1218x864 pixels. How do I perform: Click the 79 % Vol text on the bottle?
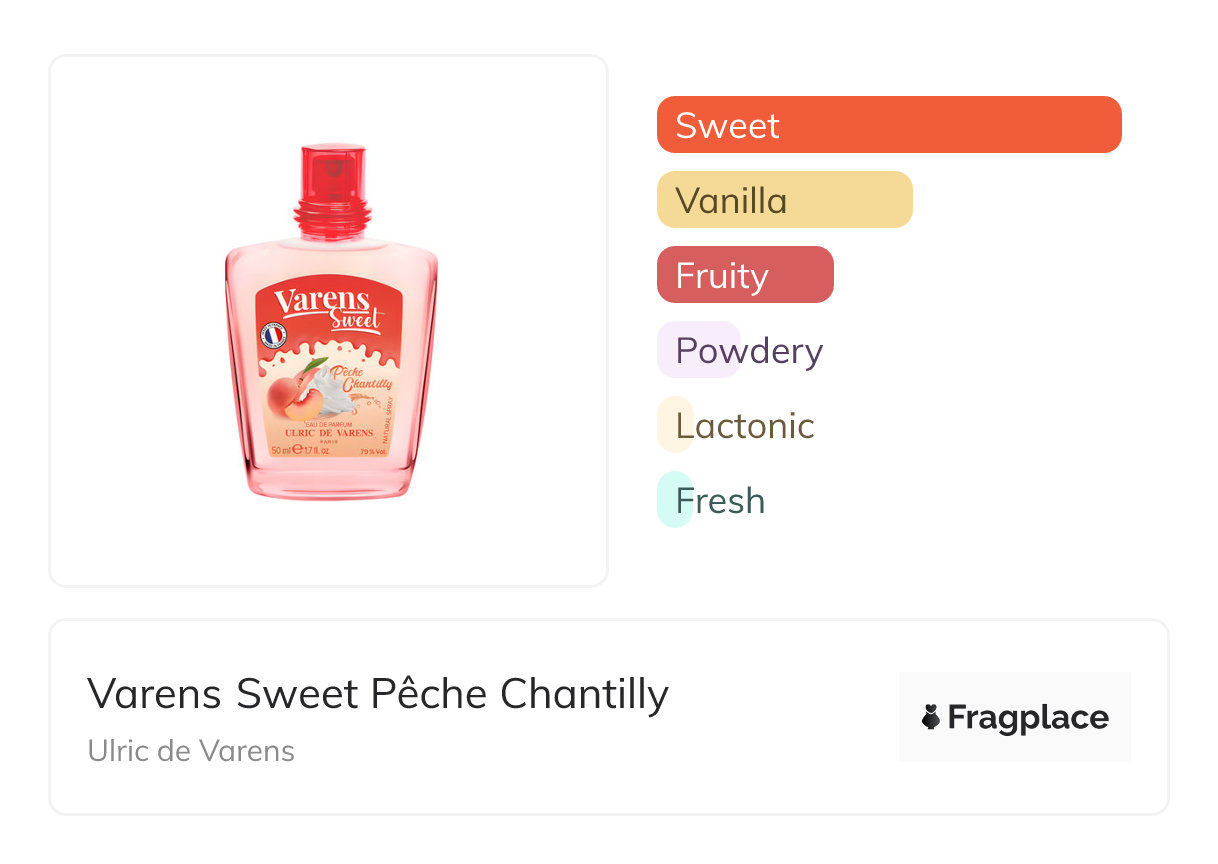372,451
